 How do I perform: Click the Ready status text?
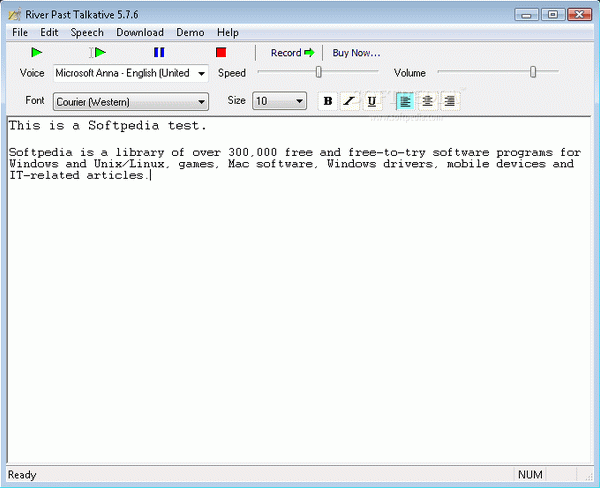coord(22,475)
